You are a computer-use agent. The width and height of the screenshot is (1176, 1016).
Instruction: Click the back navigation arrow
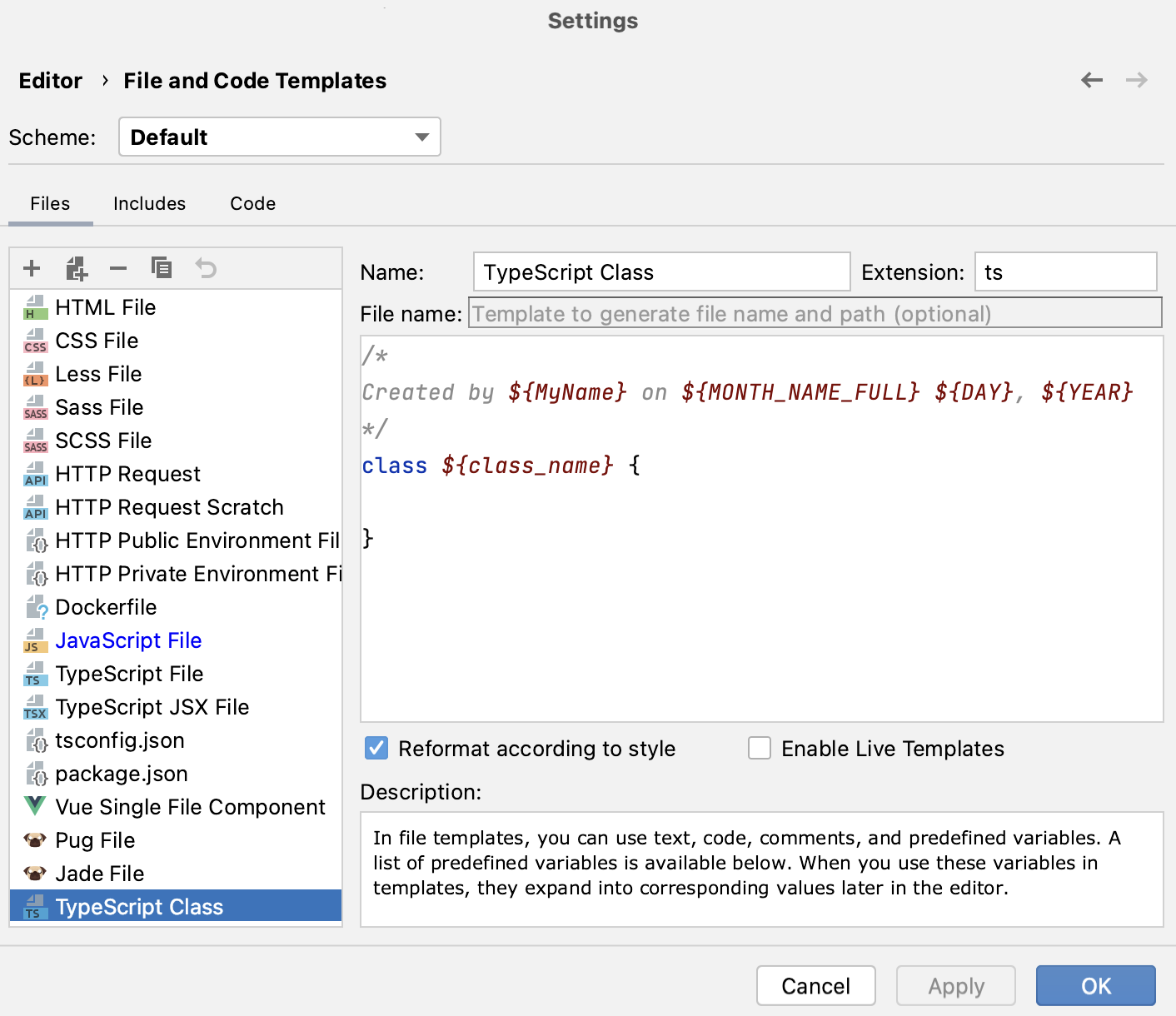point(1092,80)
